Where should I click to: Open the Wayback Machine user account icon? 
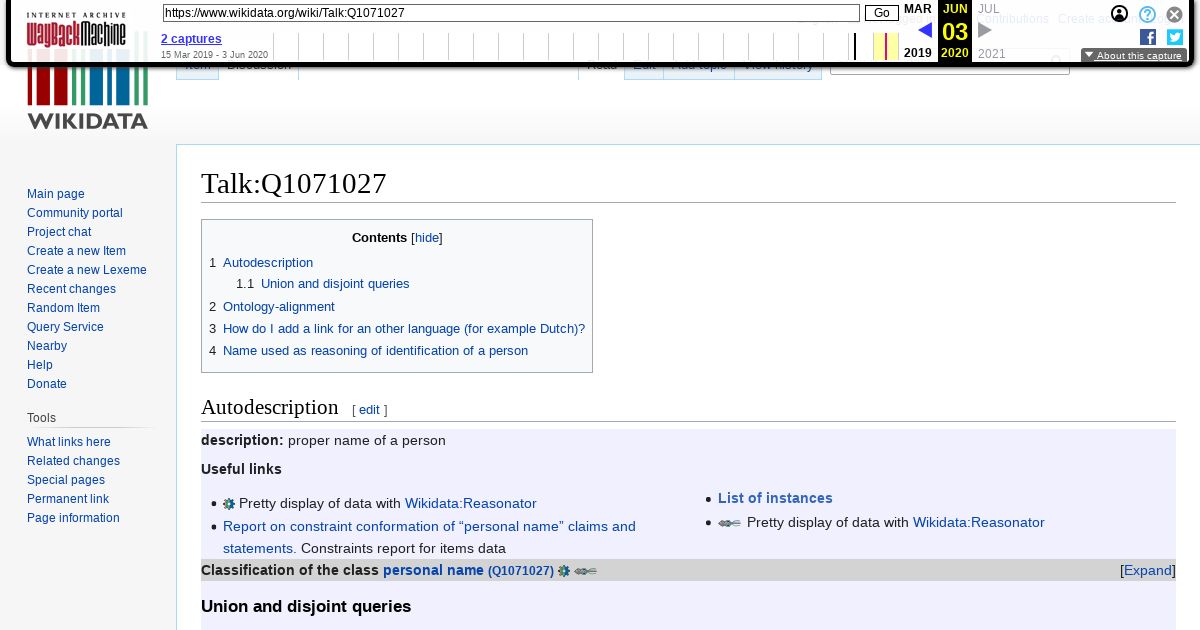click(1120, 14)
